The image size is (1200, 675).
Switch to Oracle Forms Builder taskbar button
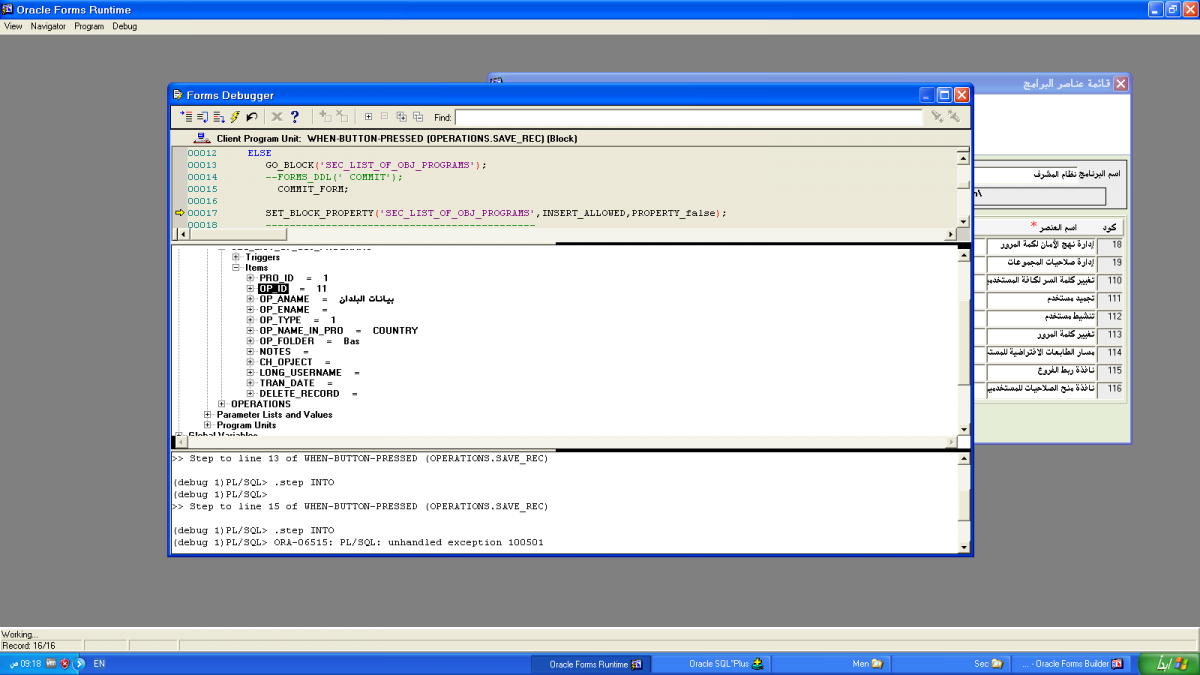[x=1072, y=663]
